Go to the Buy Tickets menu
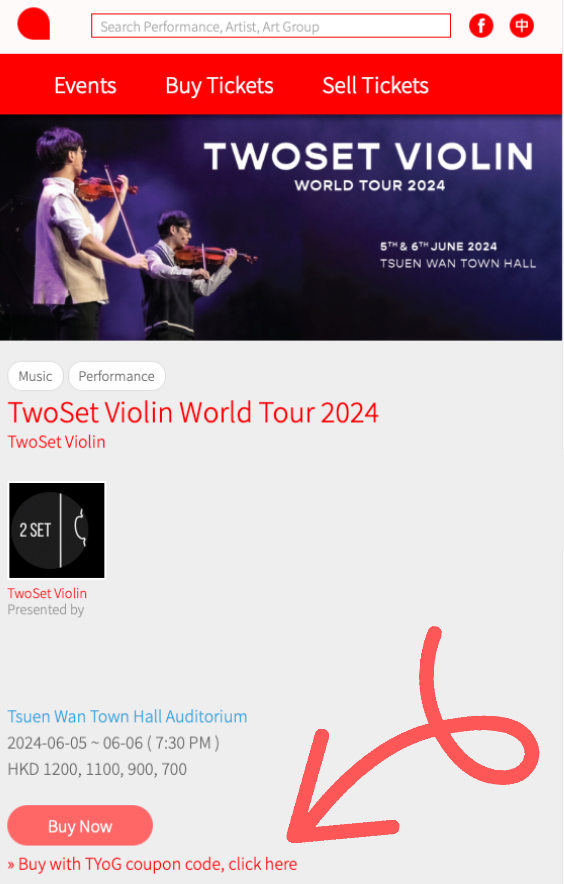 click(219, 86)
